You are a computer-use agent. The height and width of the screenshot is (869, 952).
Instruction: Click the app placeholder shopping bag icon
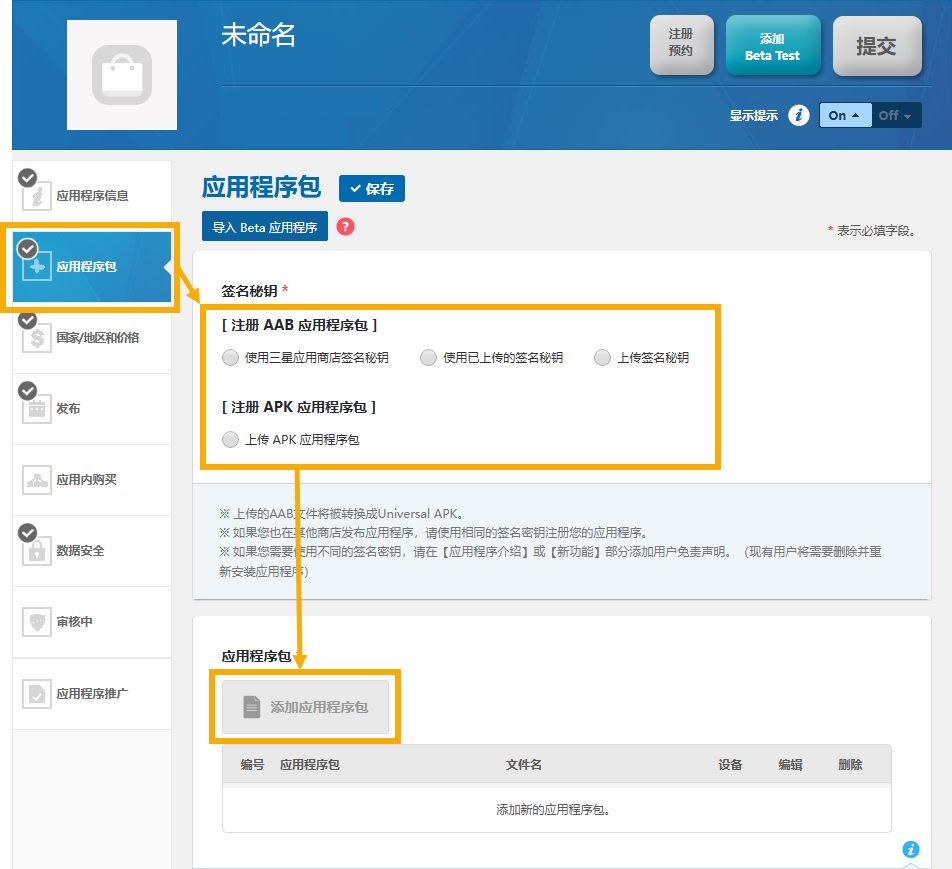pyautogui.click(x=122, y=75)
